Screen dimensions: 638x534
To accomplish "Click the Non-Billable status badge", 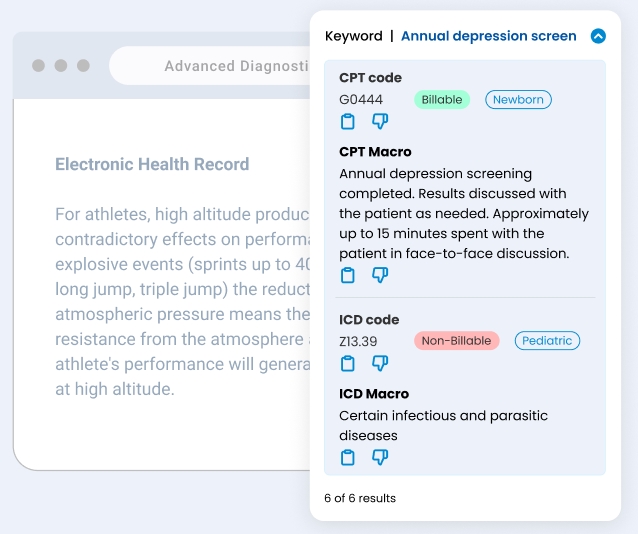I will 456,341.
